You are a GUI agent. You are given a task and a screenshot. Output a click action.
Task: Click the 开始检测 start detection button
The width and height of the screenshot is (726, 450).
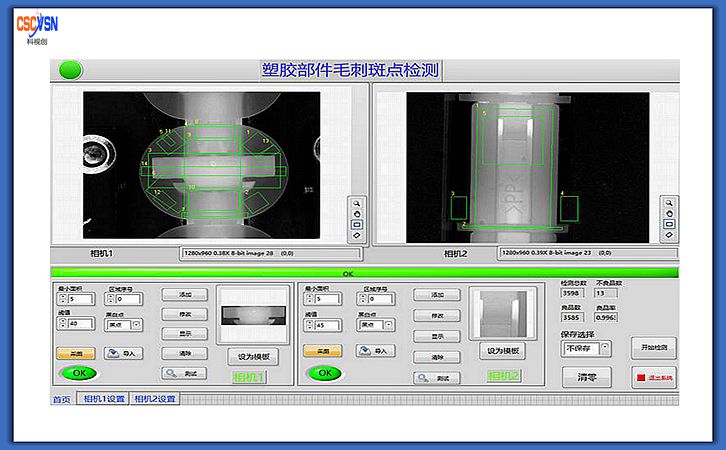pyautogui.click(x=654, y=347)
